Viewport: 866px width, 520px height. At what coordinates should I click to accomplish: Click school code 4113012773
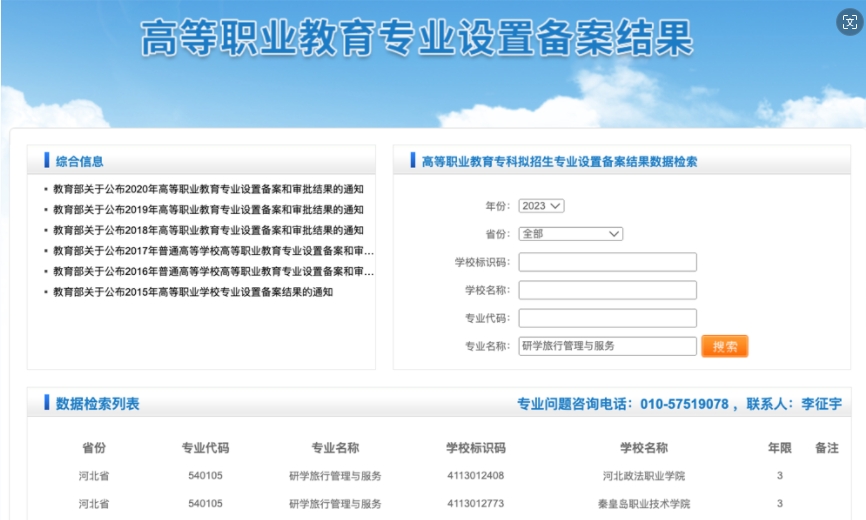pos(476,504)
